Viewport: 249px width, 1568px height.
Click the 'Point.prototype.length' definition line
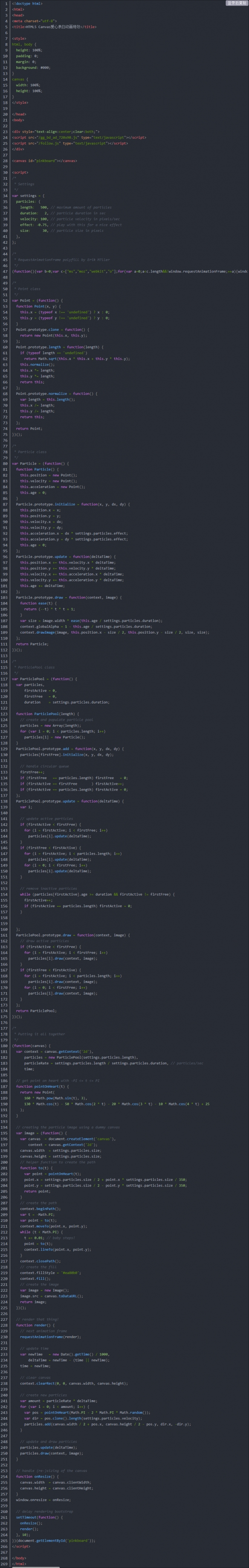(x=60, y=347)
